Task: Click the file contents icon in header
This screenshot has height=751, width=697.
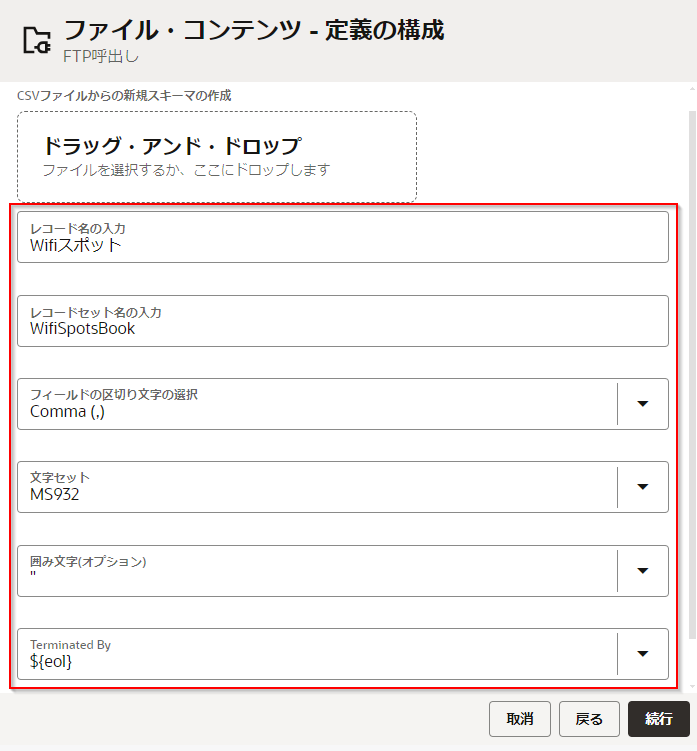Action: [x=36, y=40]
